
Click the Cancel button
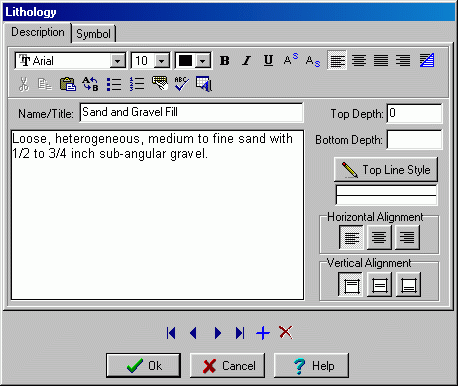coord(227,365)
